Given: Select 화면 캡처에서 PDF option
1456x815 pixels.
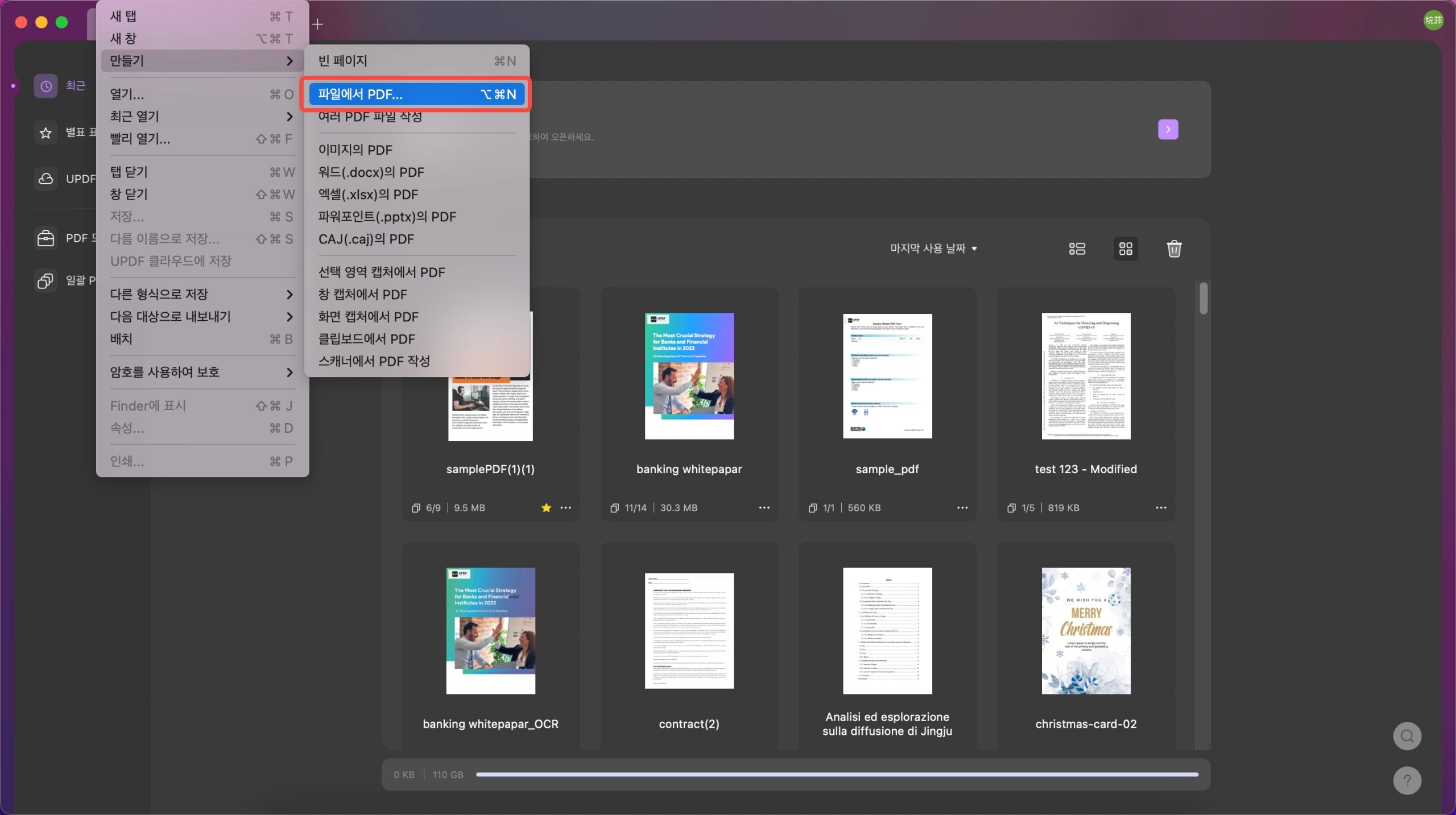Looking at the screenshot, I should tap(417, 317).
